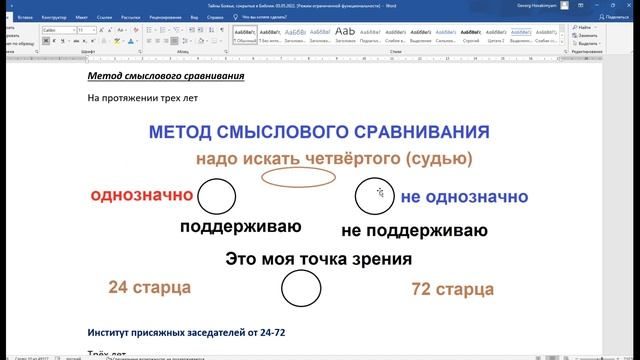
Task: Click the circle beside 'однозначно'
Action: point(216,196)
